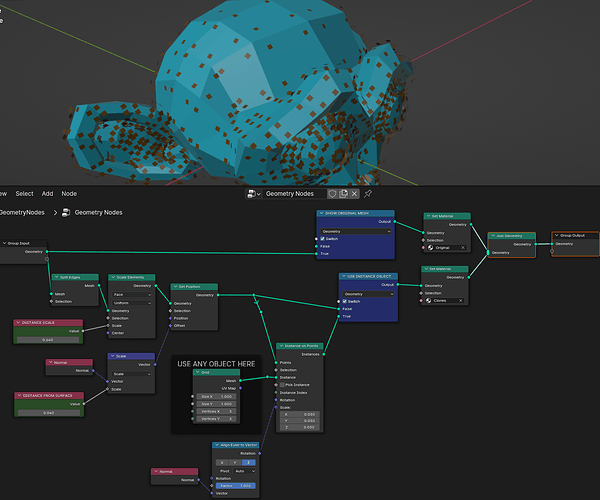Enable the Pick Instance checkbox
Image resolution: width=600 pixels, height=500 pixels.
(x=282, y=385)
